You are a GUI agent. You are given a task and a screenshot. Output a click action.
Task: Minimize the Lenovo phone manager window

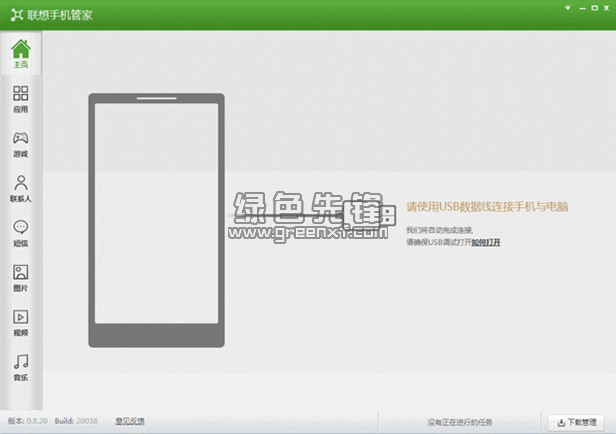pyautogui.click(x=582, y=8)
